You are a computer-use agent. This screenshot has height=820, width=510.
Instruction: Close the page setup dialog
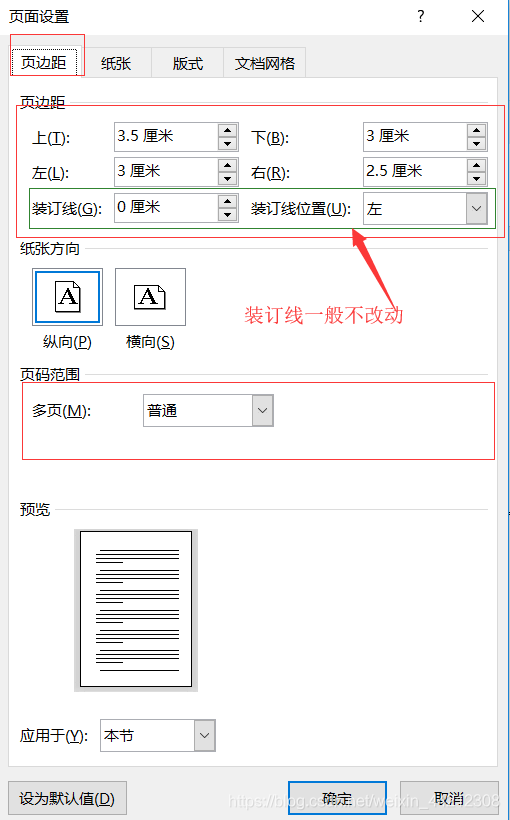coord(478,16)
